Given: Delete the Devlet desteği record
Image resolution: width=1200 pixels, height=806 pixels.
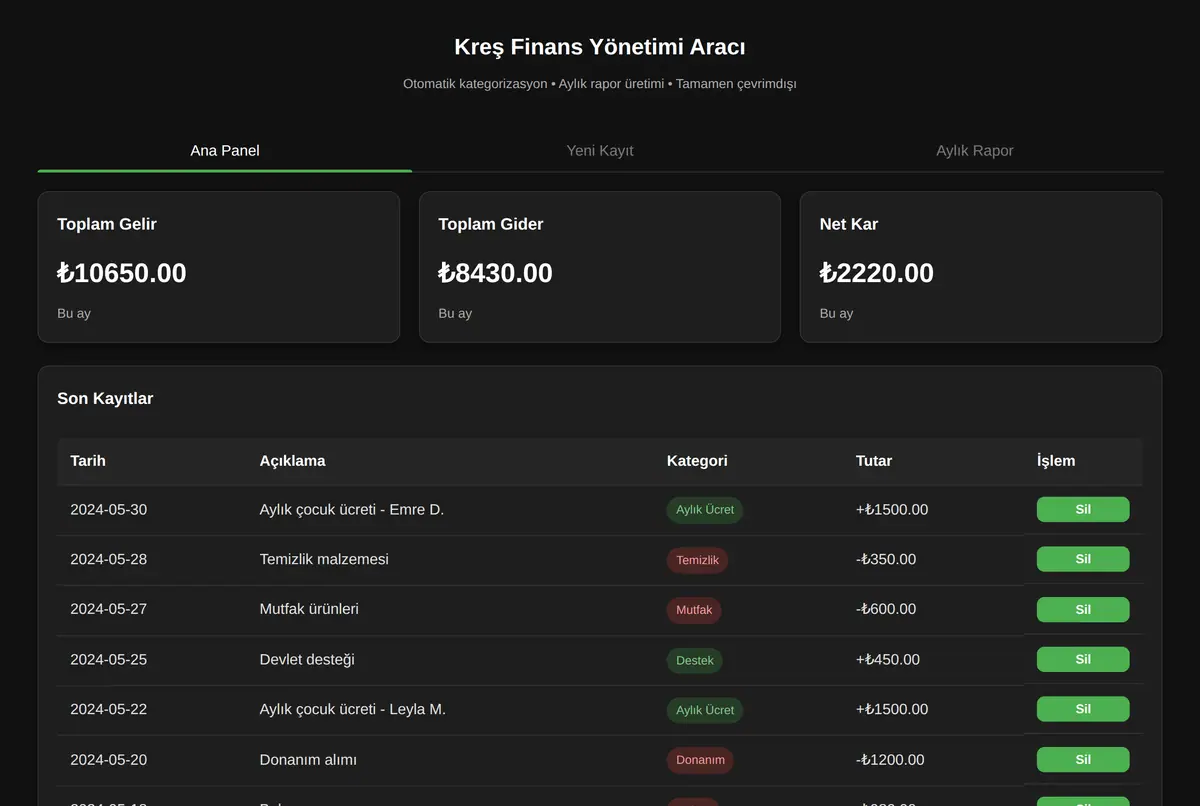Looking at the screenshot, I should tap(1083, 659).
